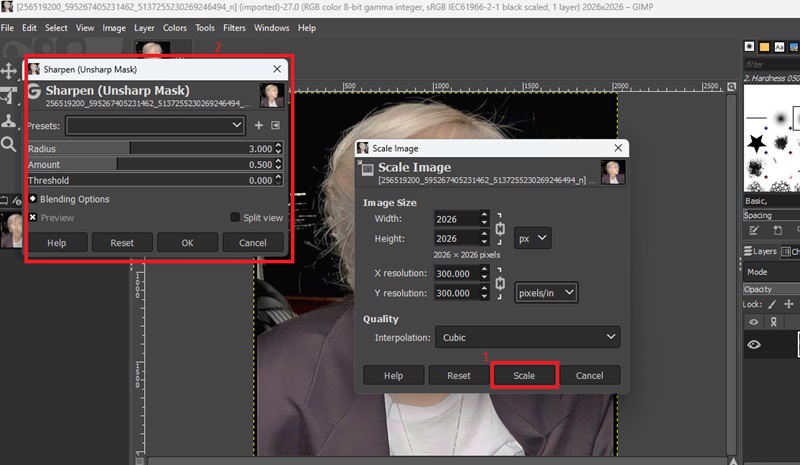
Task: Enable the Split view checkbox
Action: coord(235,217)
